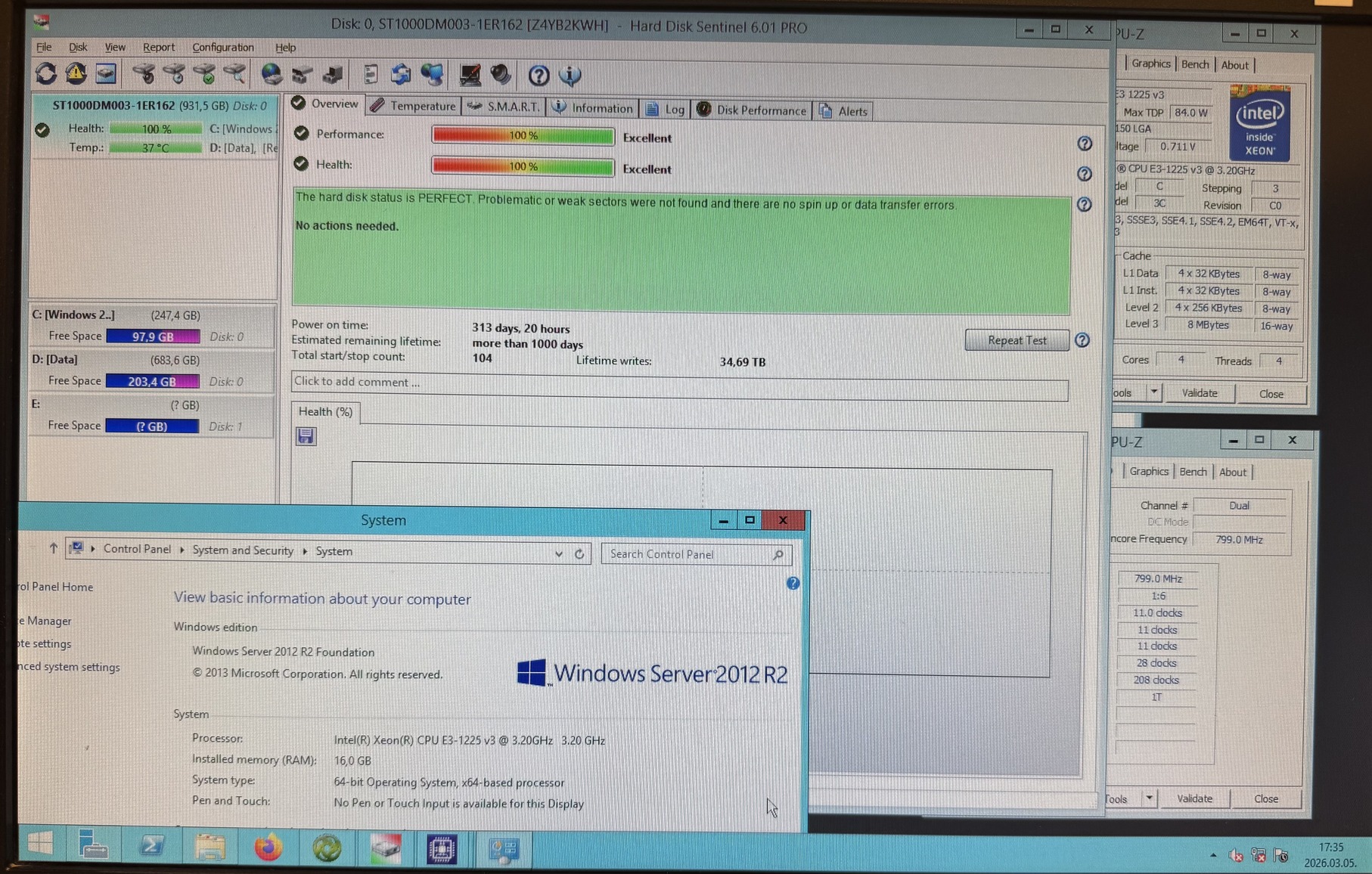Select the ST1000DM003-1ER162 disk entry

[x=154, y=126]
